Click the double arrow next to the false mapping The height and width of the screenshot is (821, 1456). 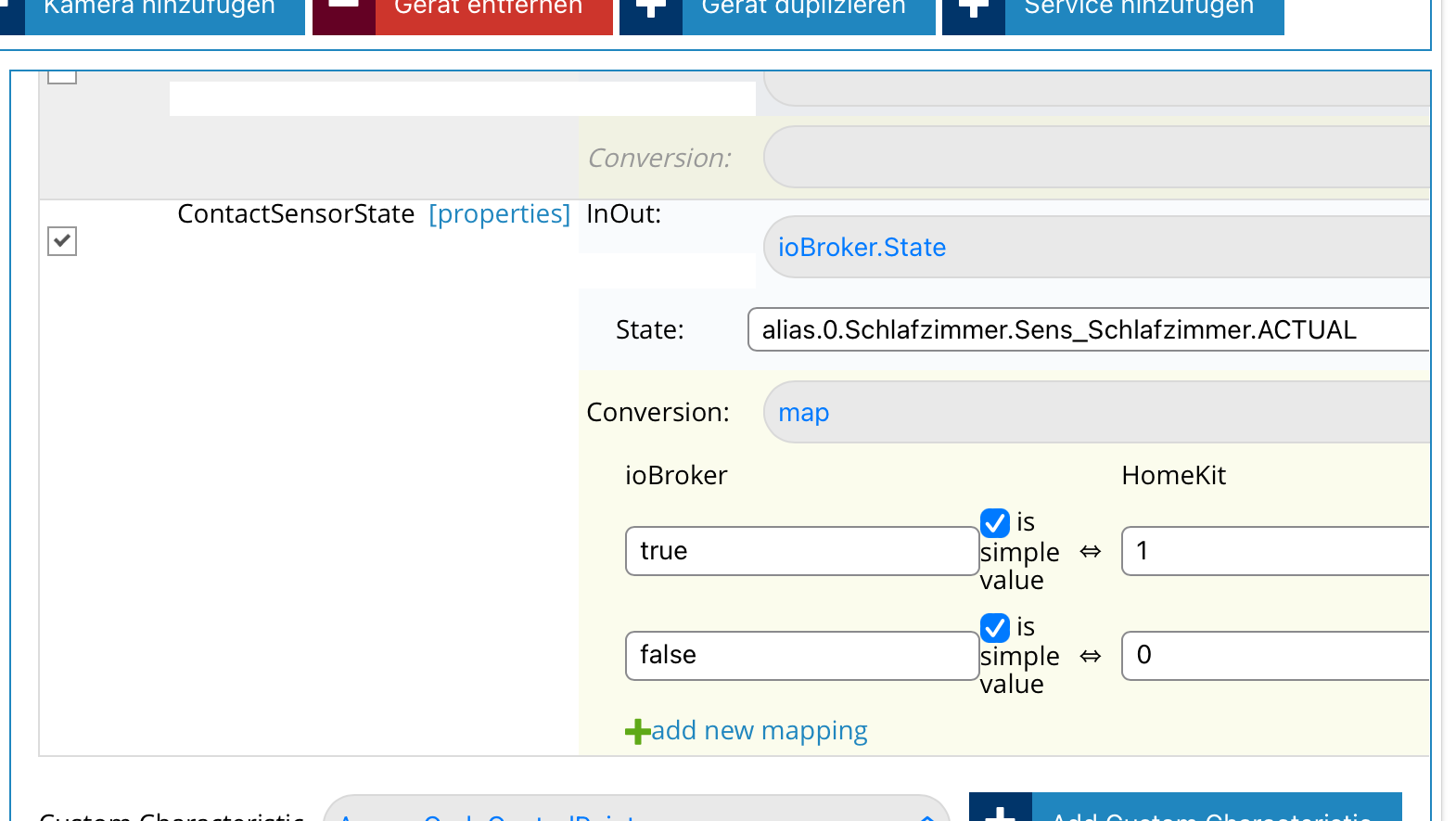(1091, 656)
